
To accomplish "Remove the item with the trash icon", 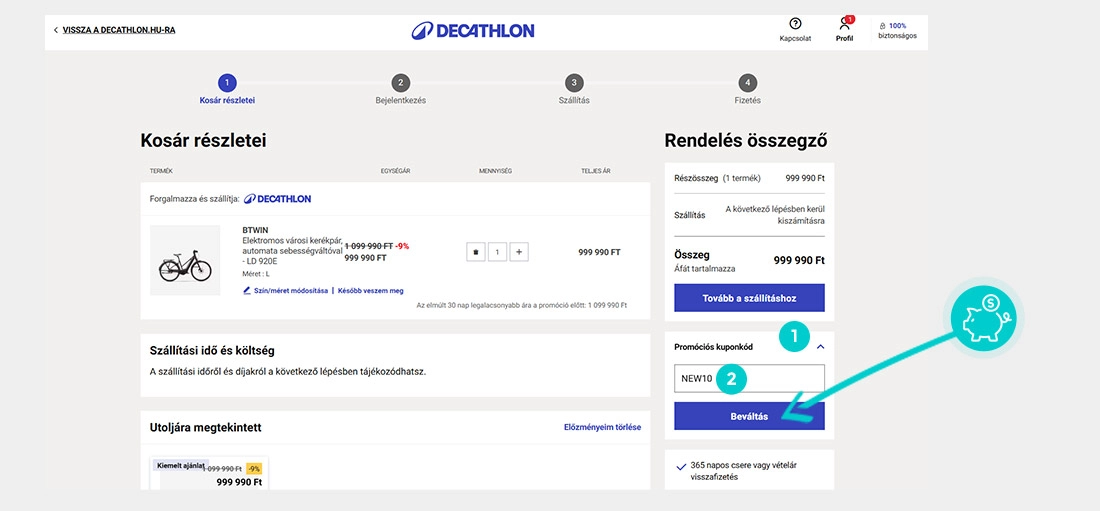I will point(476,252).
